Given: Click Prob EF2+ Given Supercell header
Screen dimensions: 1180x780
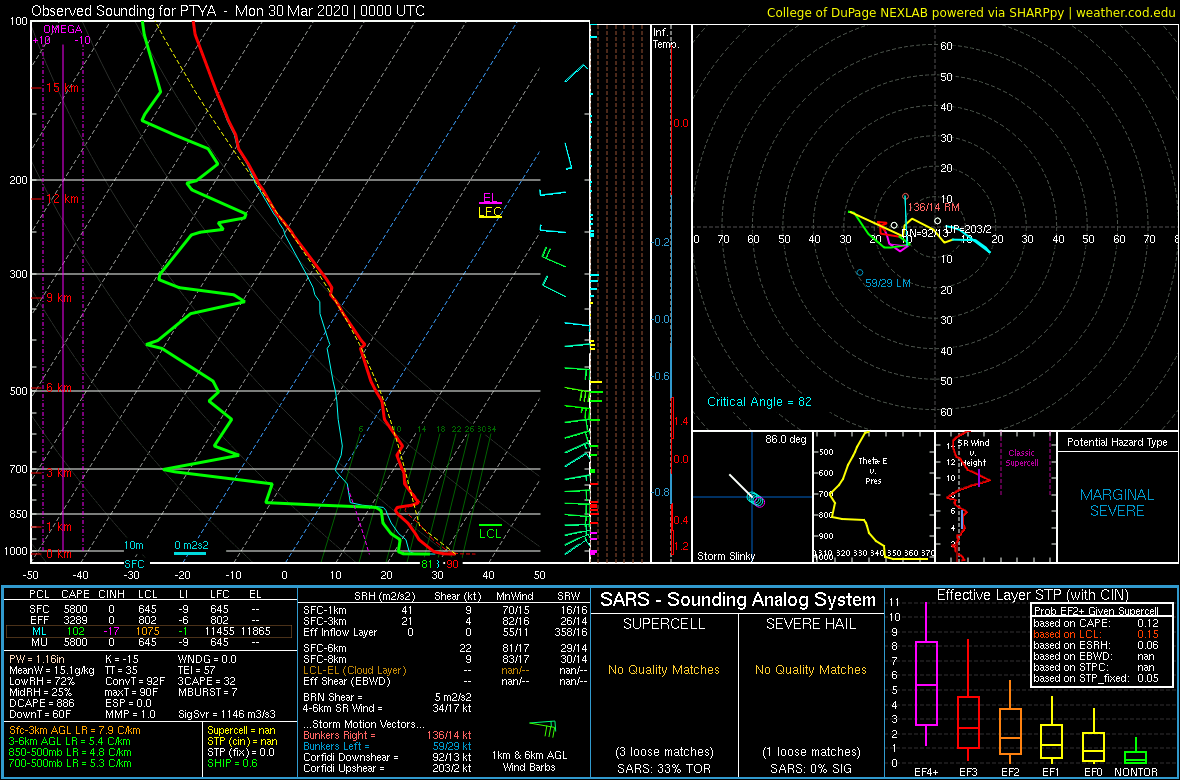Looking at the screenshot, I should point(1096,611).
